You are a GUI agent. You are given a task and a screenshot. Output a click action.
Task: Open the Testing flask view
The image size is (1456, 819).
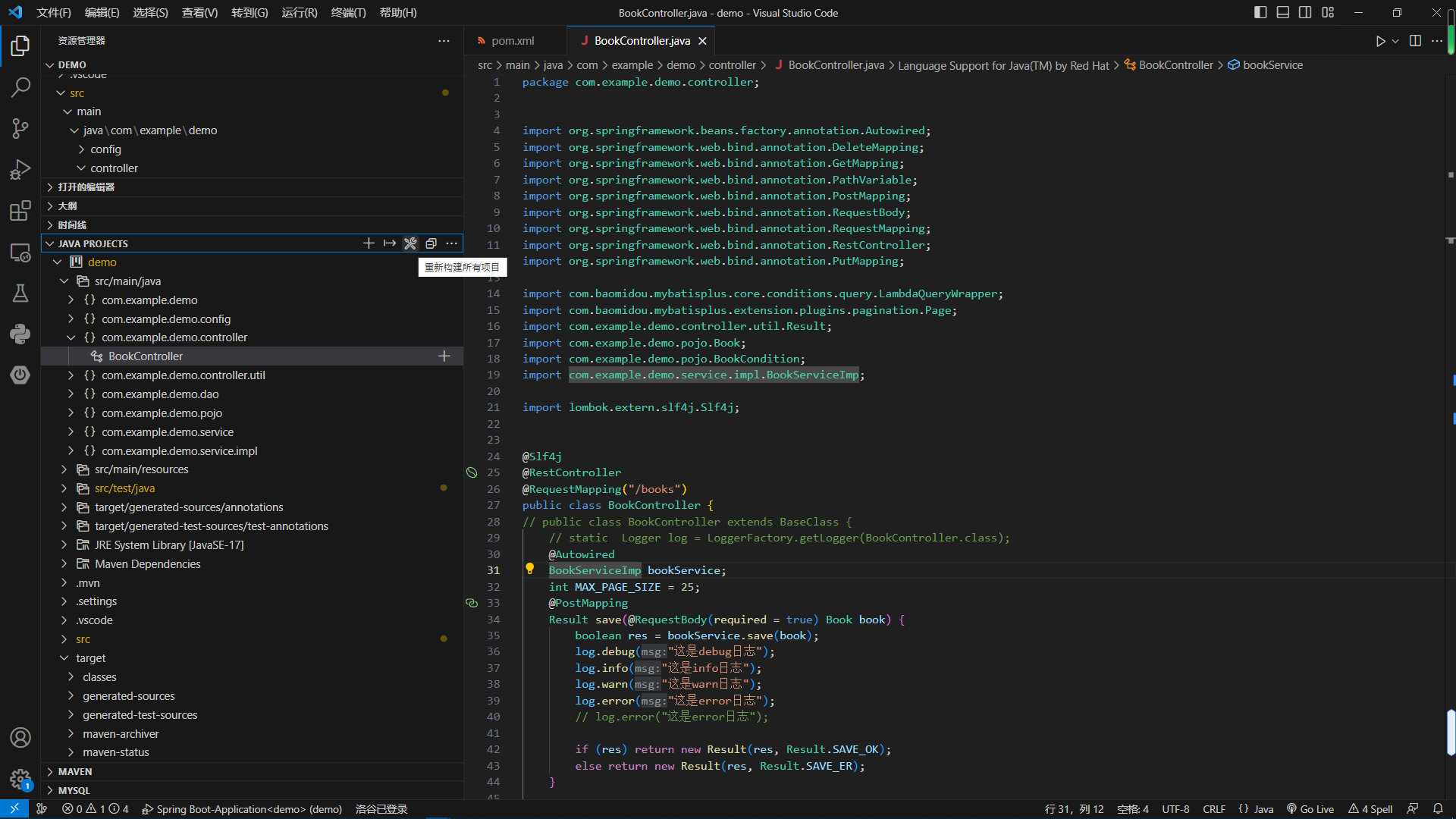(x=20, y=293)
